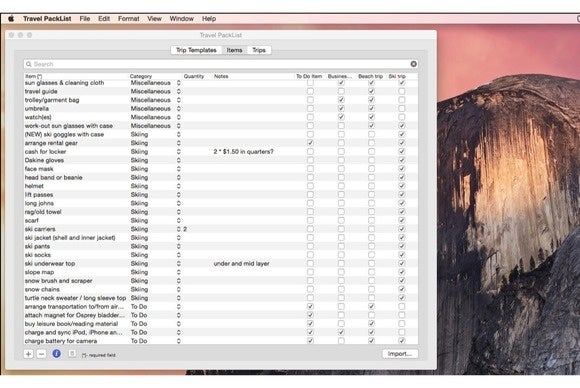Open category dropdown for snow chains
580x388 pixels.
click(x=179, y=289)
